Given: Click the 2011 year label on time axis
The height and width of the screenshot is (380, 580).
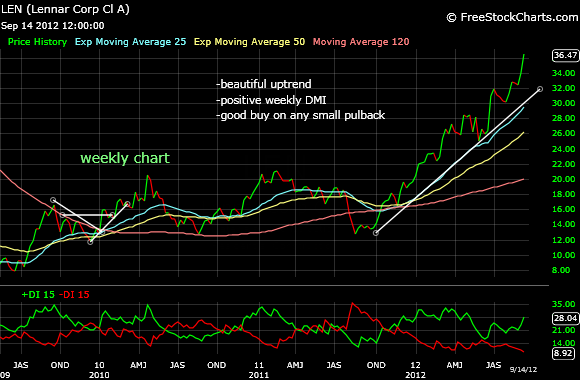Looking at the screenshot, I should (x=259, y=375).
